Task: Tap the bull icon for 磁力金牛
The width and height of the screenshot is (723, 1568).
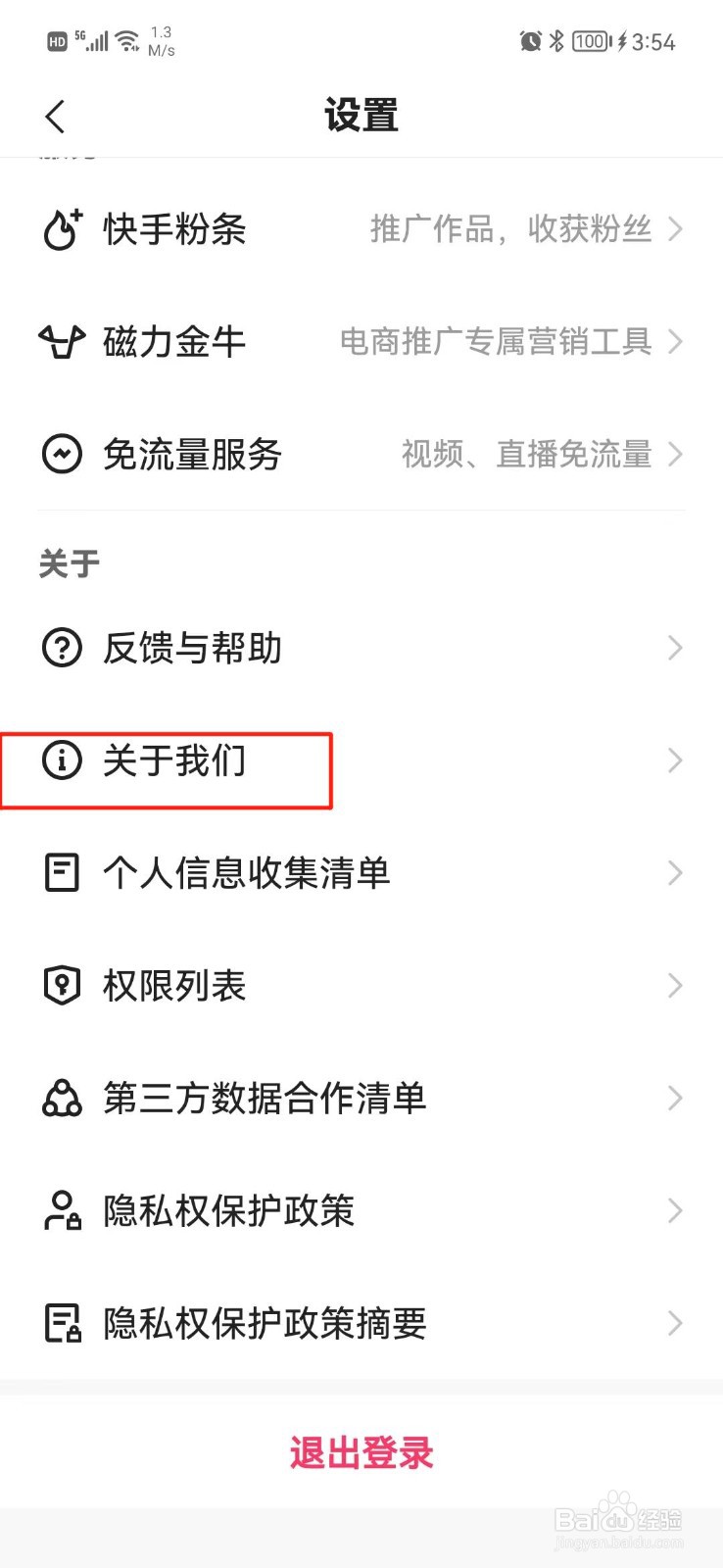Action: coord(62,342)
